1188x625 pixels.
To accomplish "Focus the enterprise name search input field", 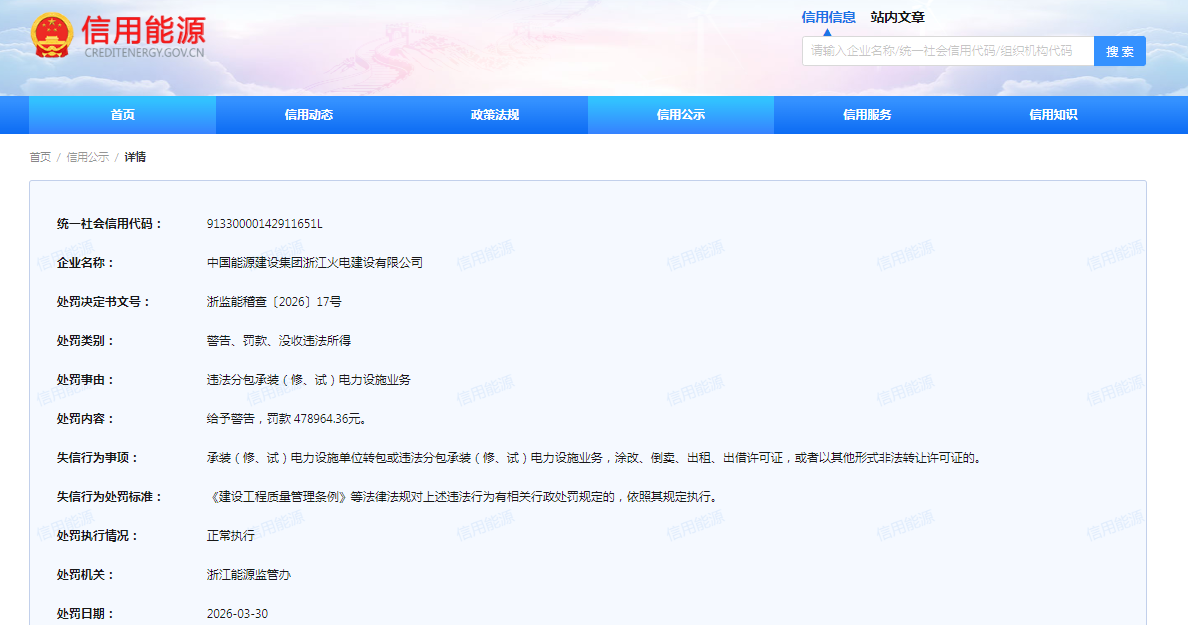I will [947, 51].
